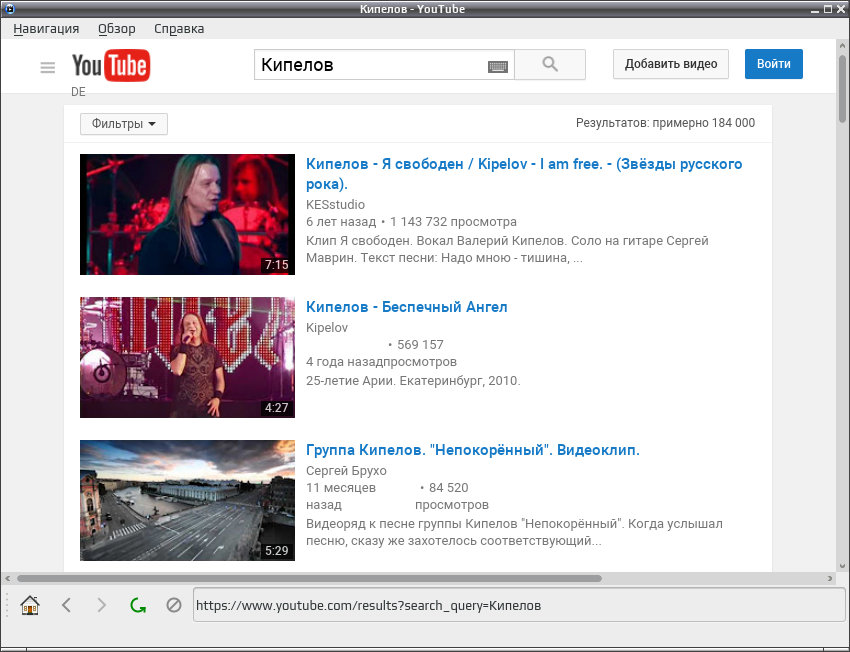Open the YouTube hamburger guide menu
Viewport: 850px width, 652px height.
pyautogui.click(x=48, y=67)
